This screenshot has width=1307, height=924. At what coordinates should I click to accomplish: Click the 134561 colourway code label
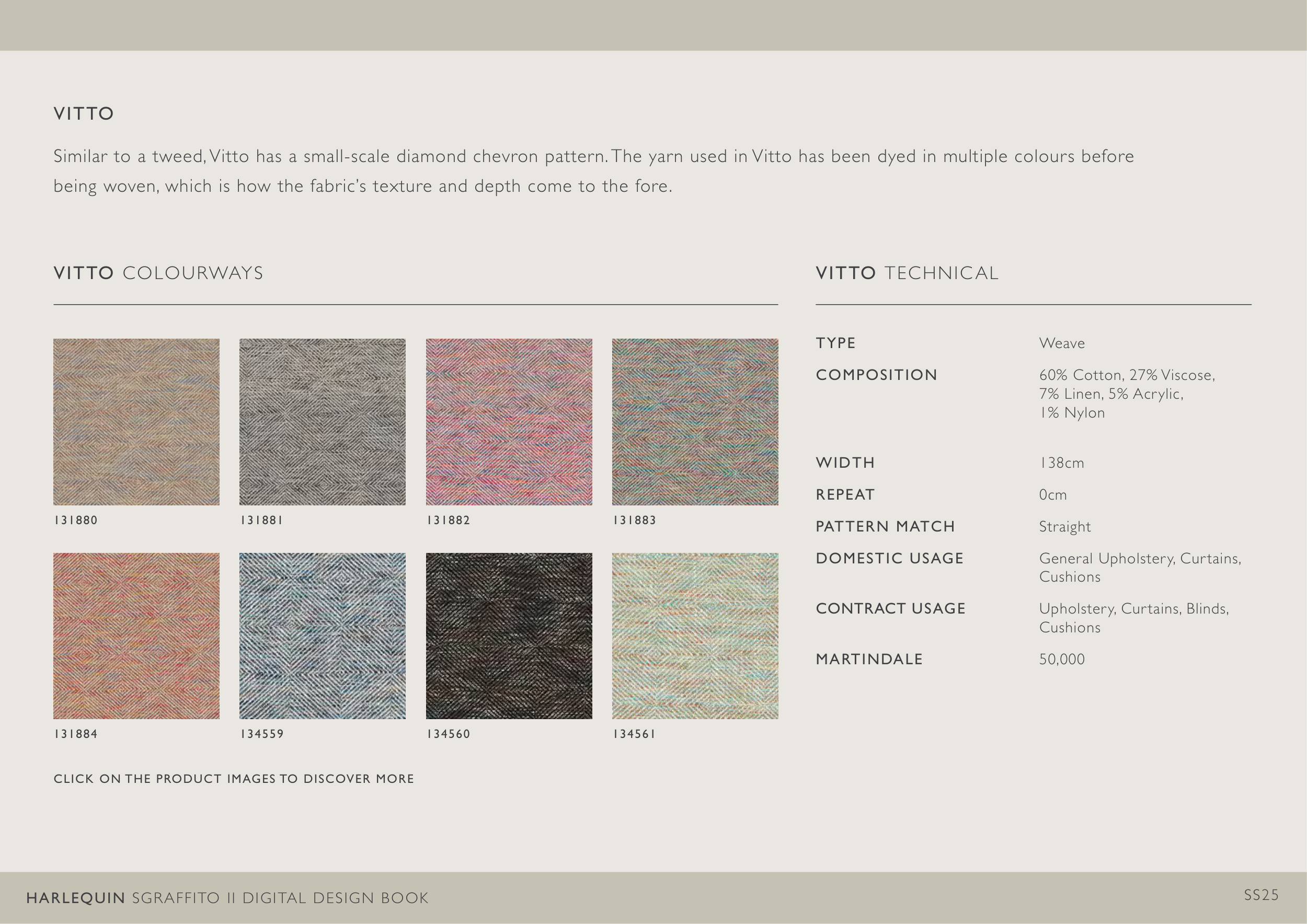point(634,734)
